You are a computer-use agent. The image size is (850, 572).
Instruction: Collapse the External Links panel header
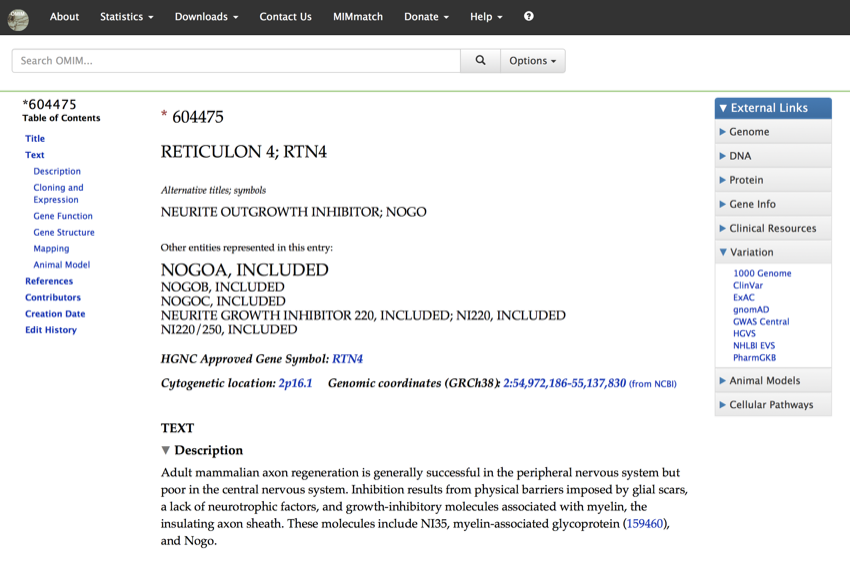pos(773,108)
